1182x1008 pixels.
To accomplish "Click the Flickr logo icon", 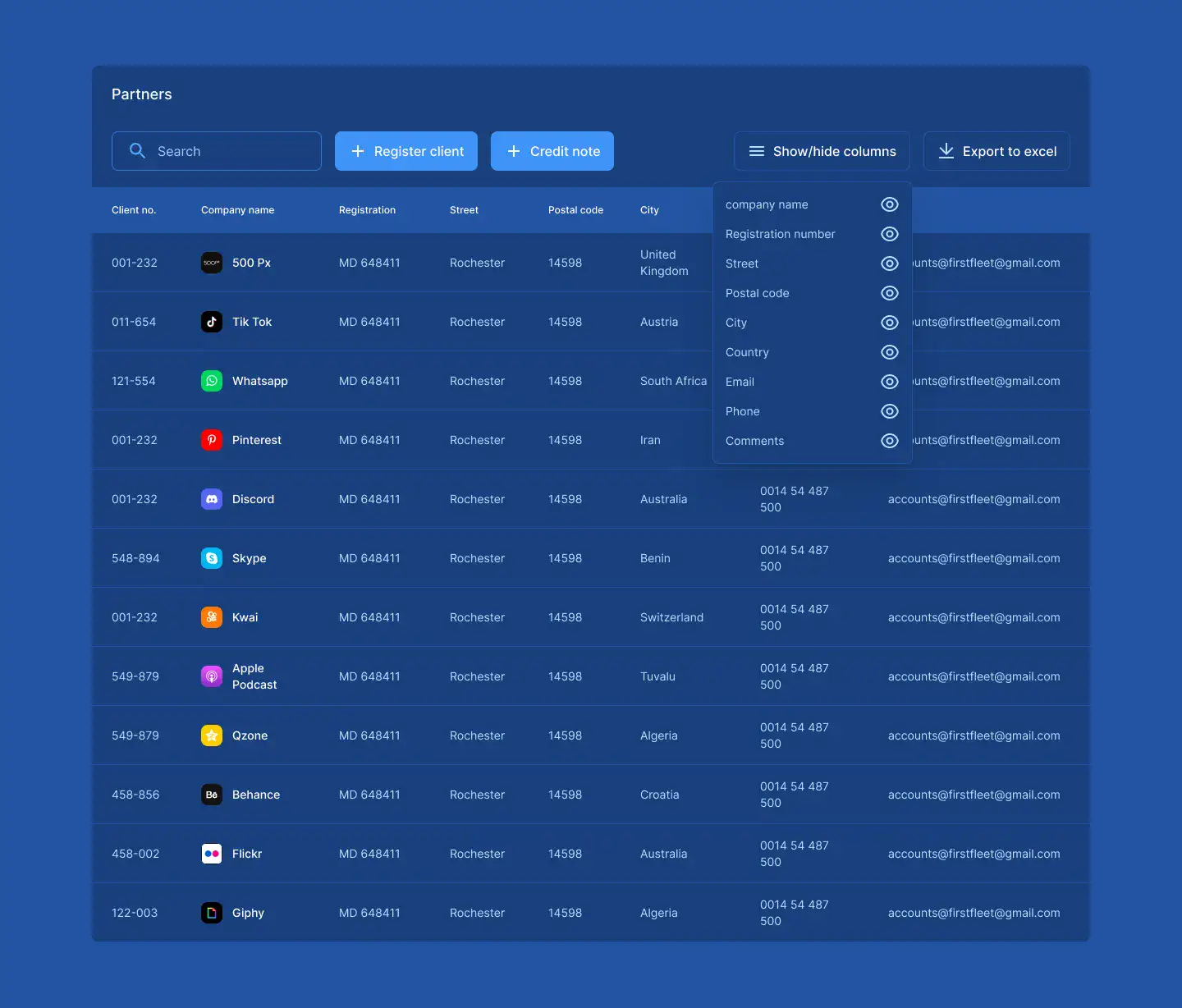I will click(x=212, y=854).
